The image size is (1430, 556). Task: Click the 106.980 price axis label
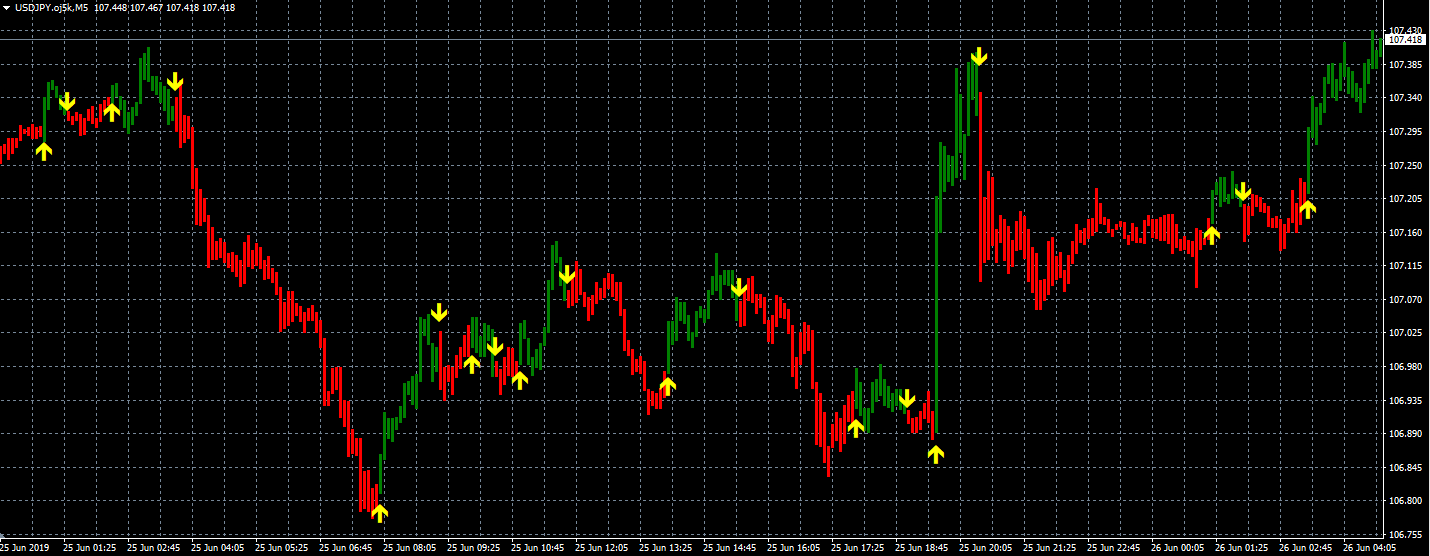pyautogui.click(x=1406, y=367)
